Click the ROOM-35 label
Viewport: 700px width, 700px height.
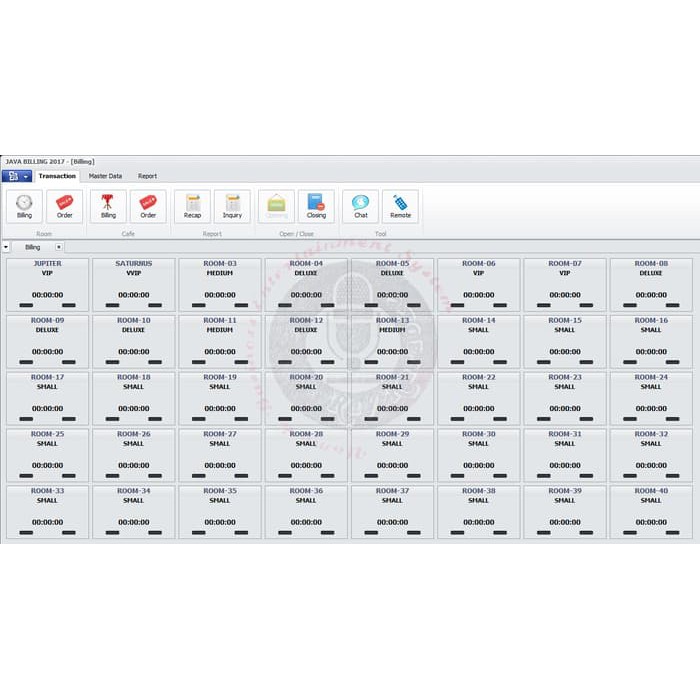pyautogui.click(x=220, y=491)
